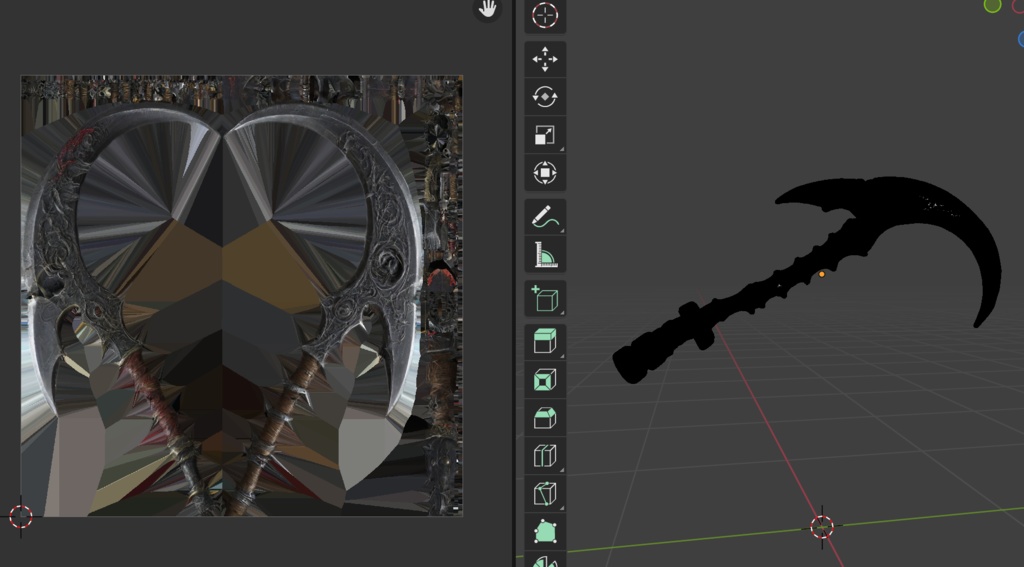Click the 3D cursor on the viewport grid
This screenshot has width=1024, height=567.
pyautogui.click(x=822, y=527)
